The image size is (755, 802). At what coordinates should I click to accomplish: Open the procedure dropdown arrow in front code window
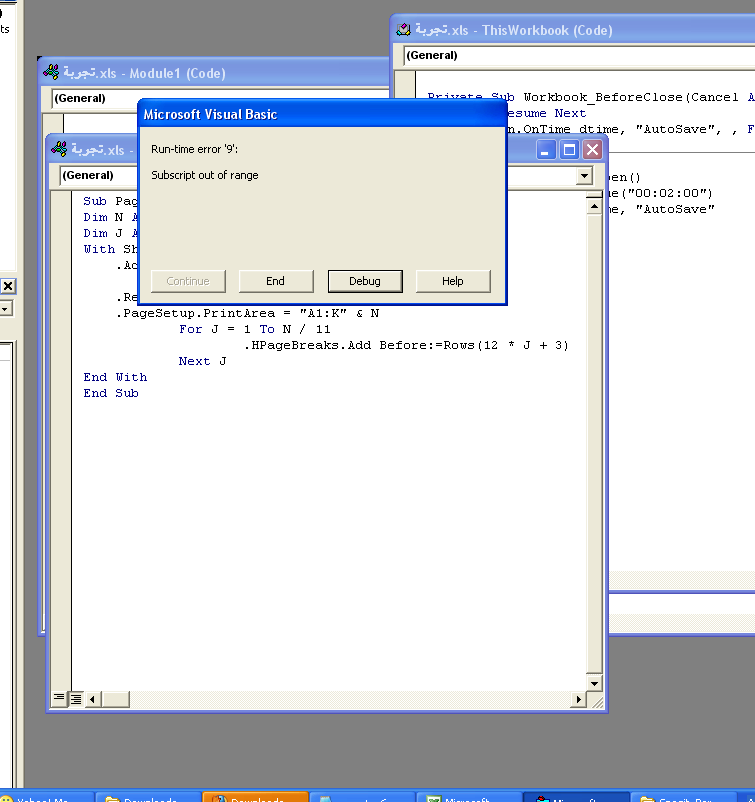(x=584, y=176)
